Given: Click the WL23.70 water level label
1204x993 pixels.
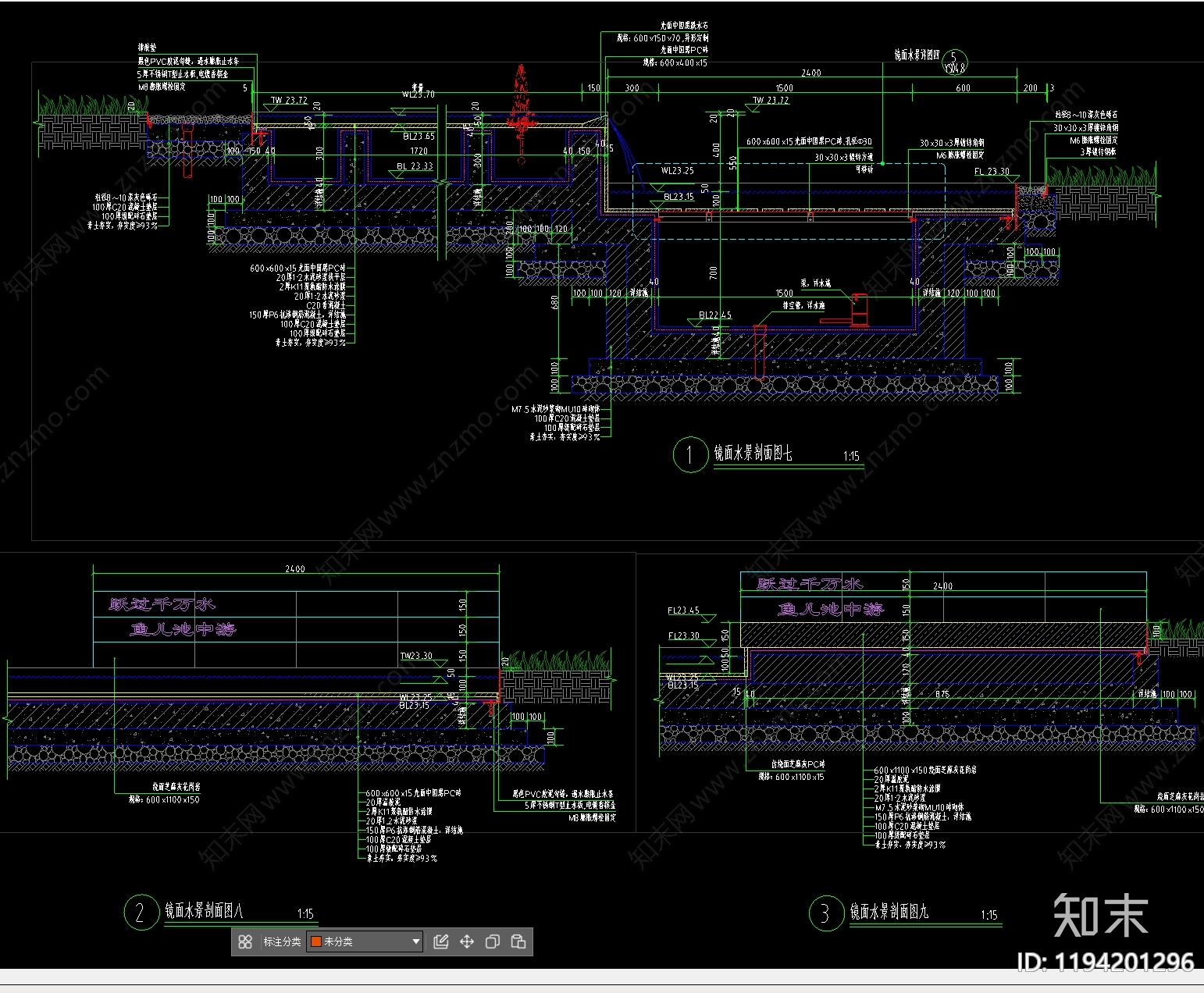Looking at the screenshot, I should point(419,94).
